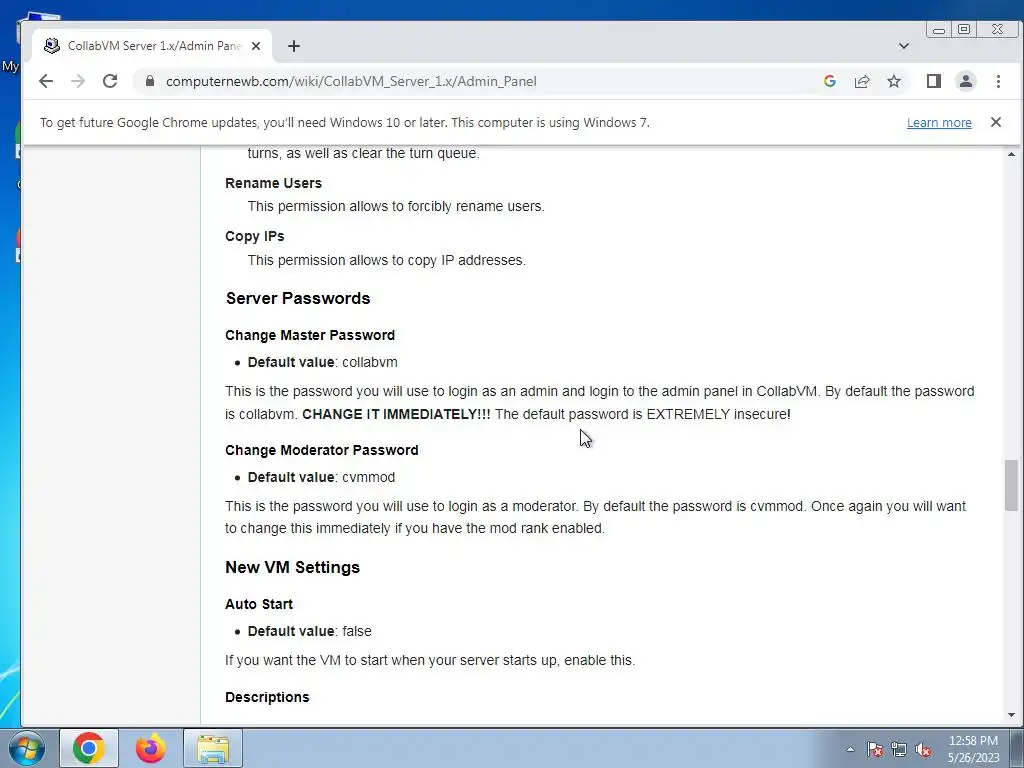The image size is (1024, 768).
Task: Open a new tab with the plus button
Action: click(x=294, y=46)
